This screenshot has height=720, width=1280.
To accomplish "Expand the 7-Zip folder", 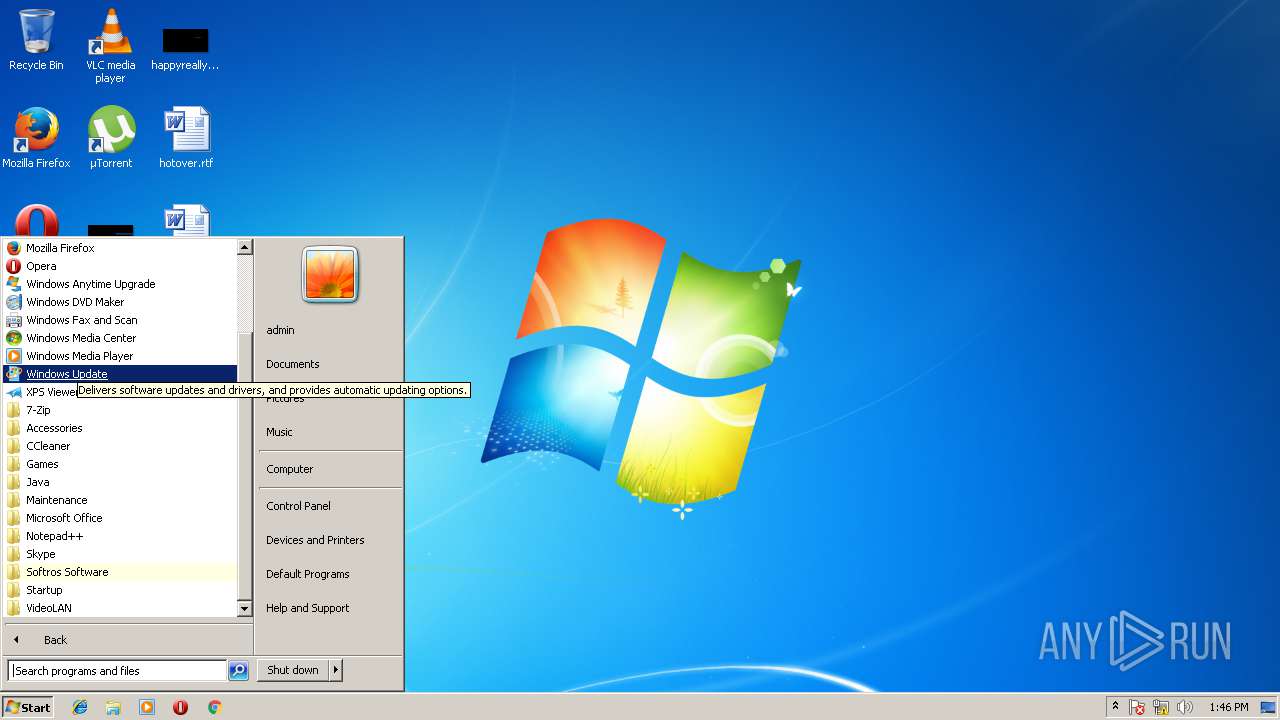I will pyautogui.click(x=120, y=410).
